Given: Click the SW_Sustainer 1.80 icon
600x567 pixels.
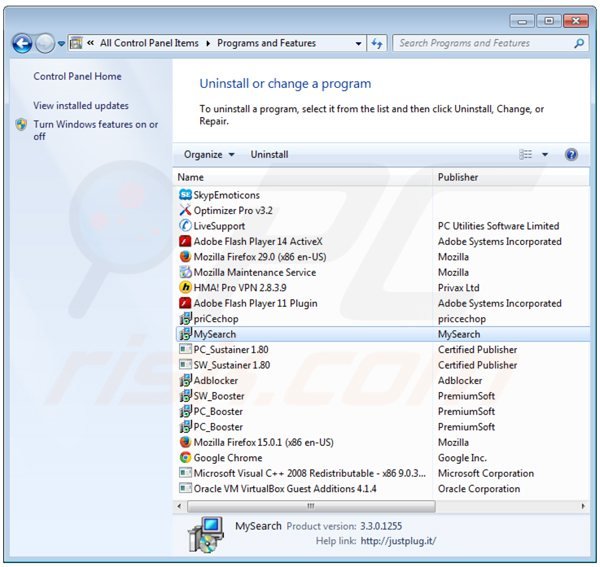Looking at the screenshot, I should click(x=185, y=365).
